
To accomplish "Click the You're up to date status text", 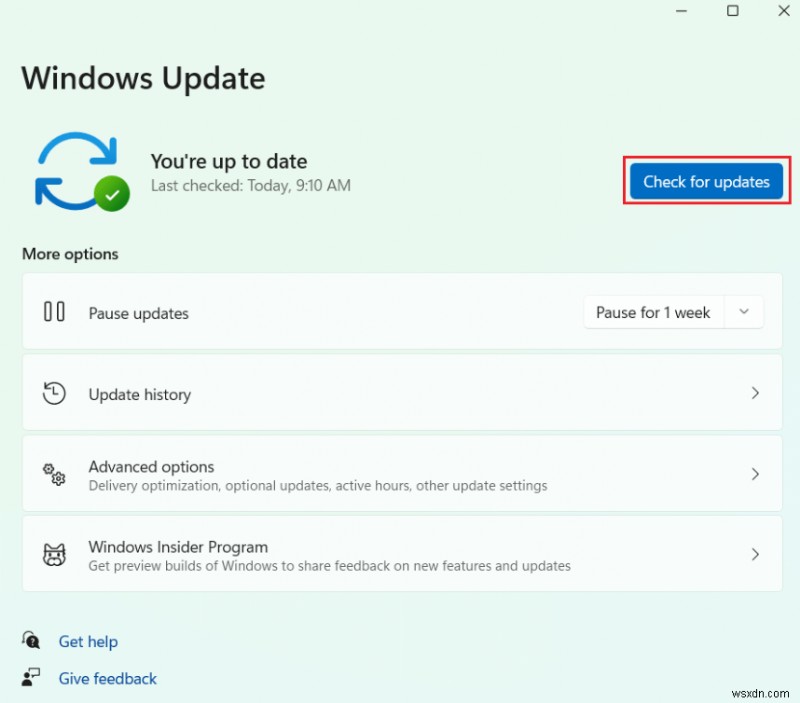I will pos(229,161).
